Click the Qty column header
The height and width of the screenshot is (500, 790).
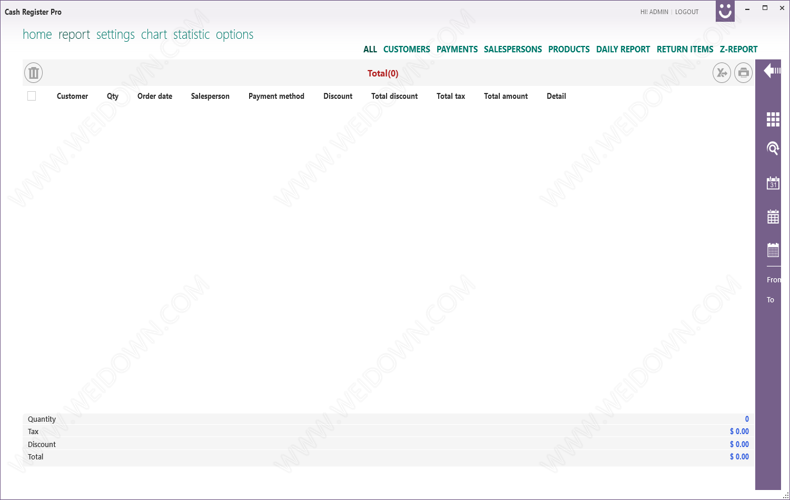coord(112,96)
